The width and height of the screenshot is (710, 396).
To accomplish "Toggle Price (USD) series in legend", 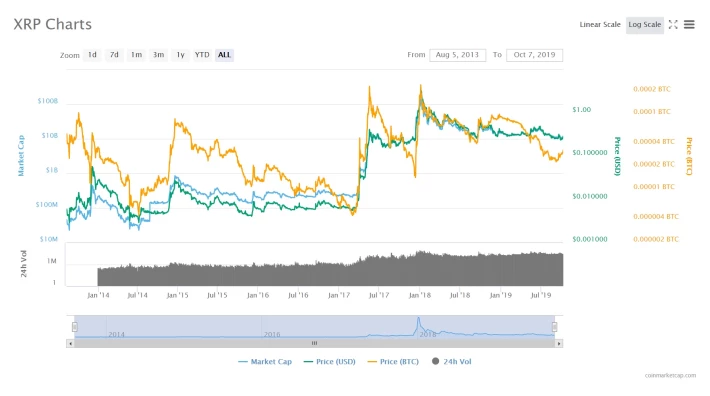I will click(330, 361).
